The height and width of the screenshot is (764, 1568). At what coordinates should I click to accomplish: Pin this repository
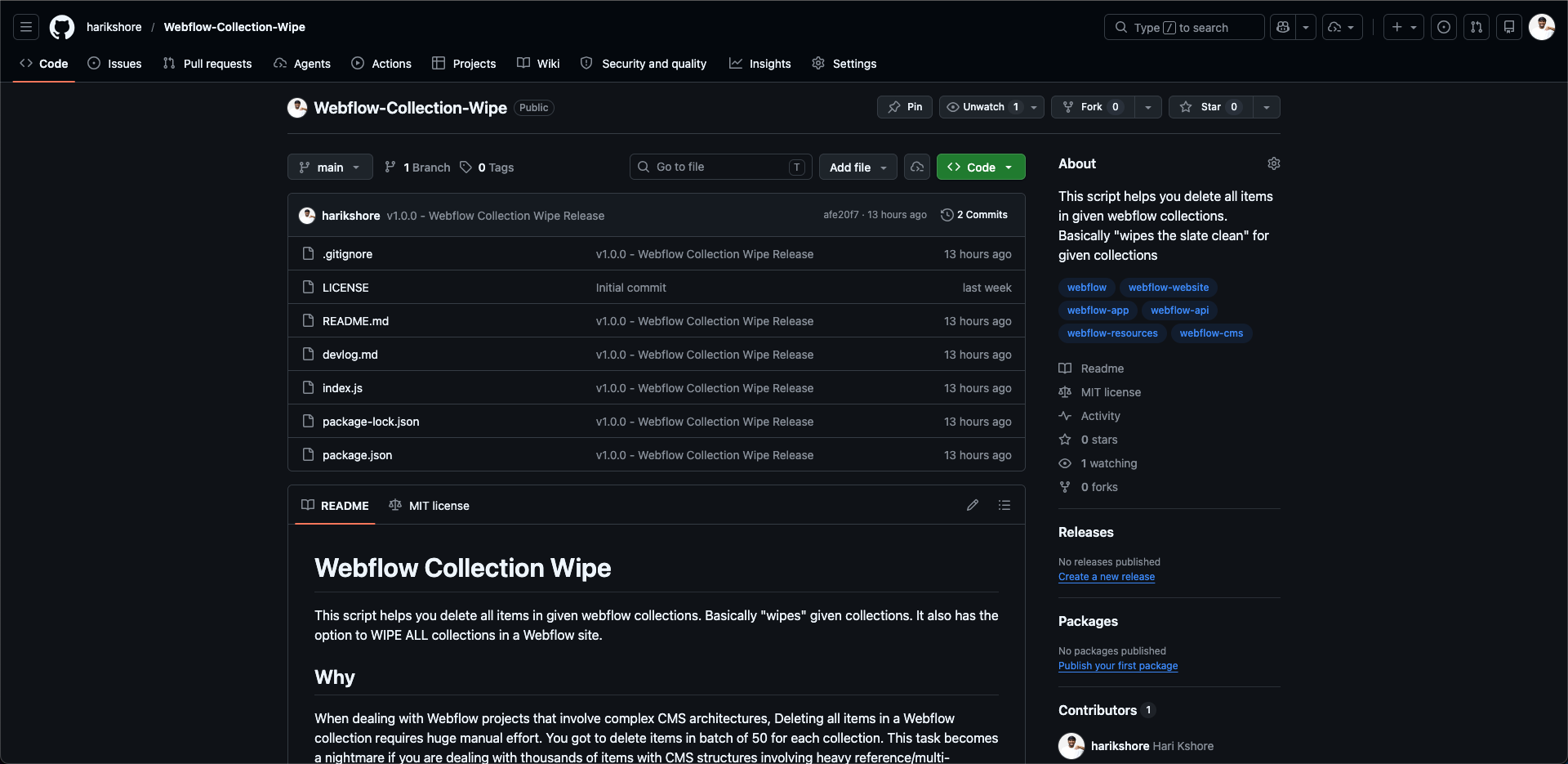[x=905, y=107]
